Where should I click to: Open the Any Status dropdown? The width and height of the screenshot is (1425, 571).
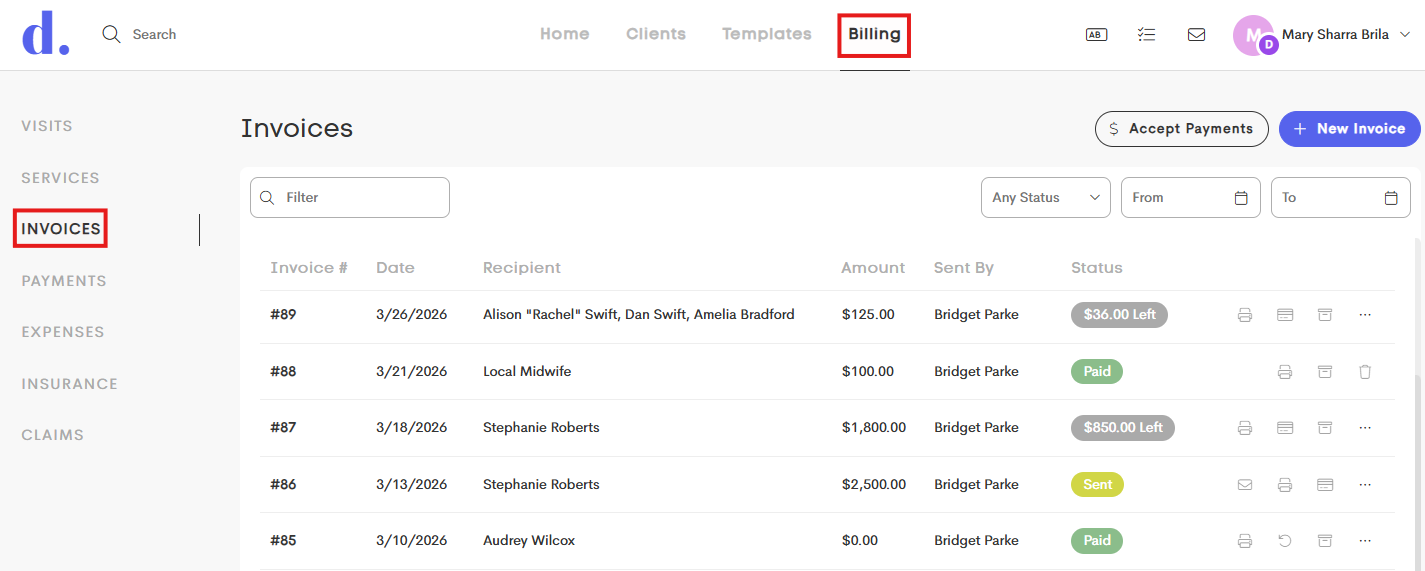(x=1046, y=198)
